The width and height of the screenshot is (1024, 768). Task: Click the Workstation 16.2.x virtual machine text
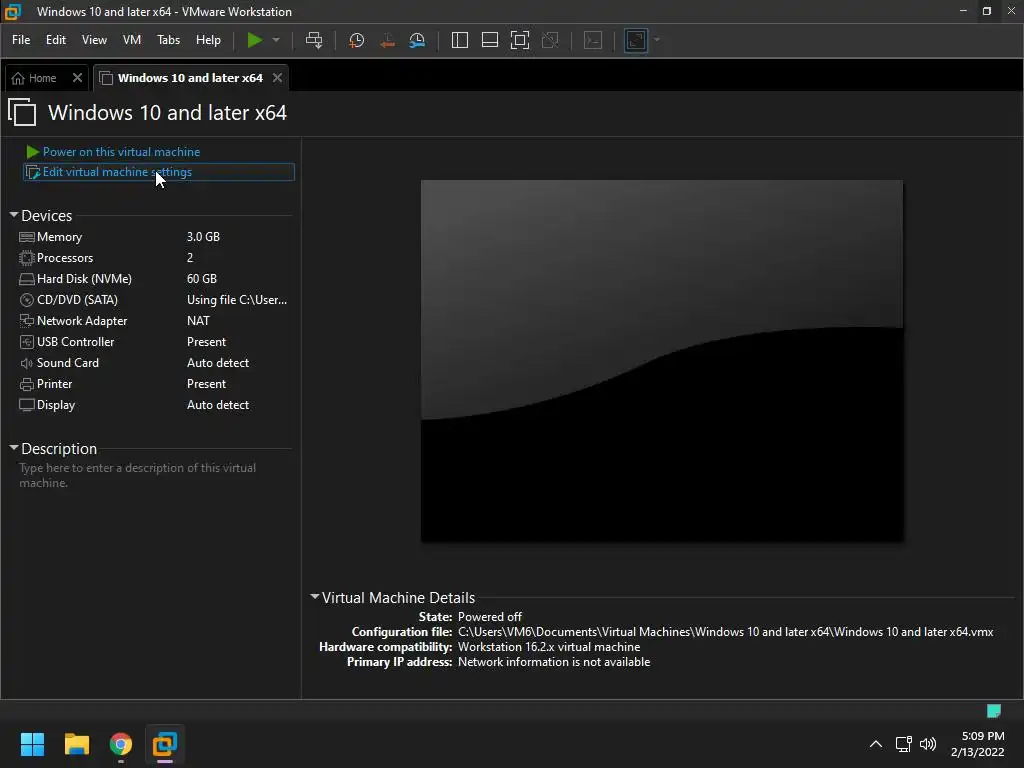click(x=549, y=647)
